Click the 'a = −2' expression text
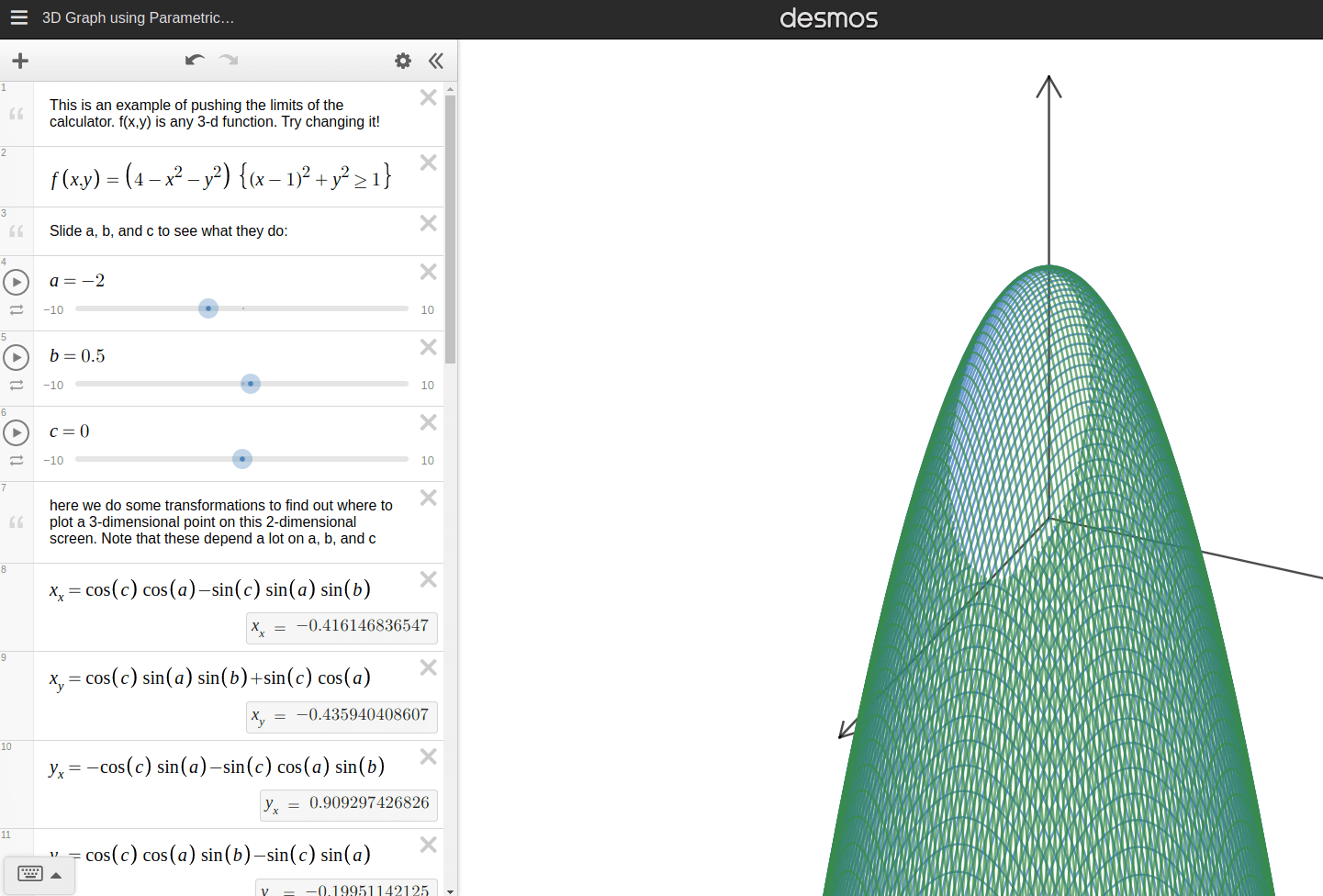The image size is (1323, 896). point(77,281)
